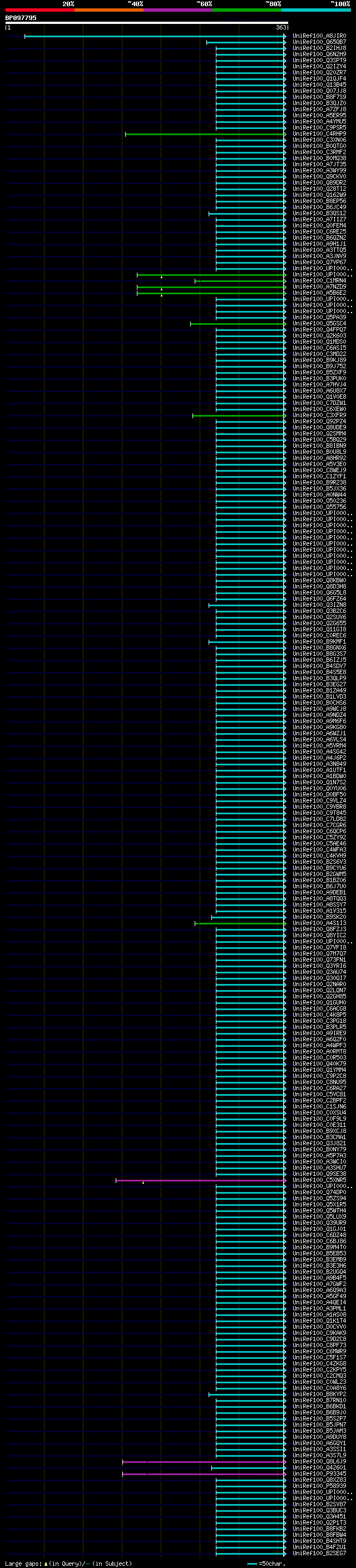This screenshot has height=1568, width=356.
Task: Click UniRef100_B3CMA1 label
Action: [x=319, y=1137]
